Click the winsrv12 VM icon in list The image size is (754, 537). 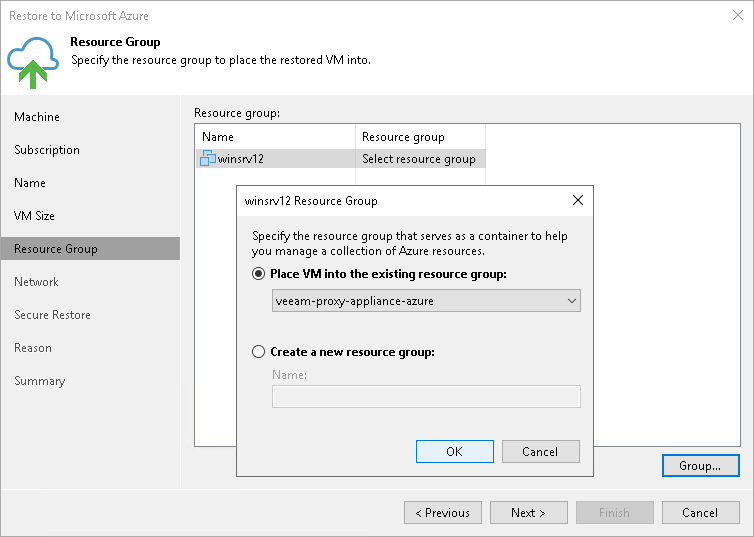(208, 158)
